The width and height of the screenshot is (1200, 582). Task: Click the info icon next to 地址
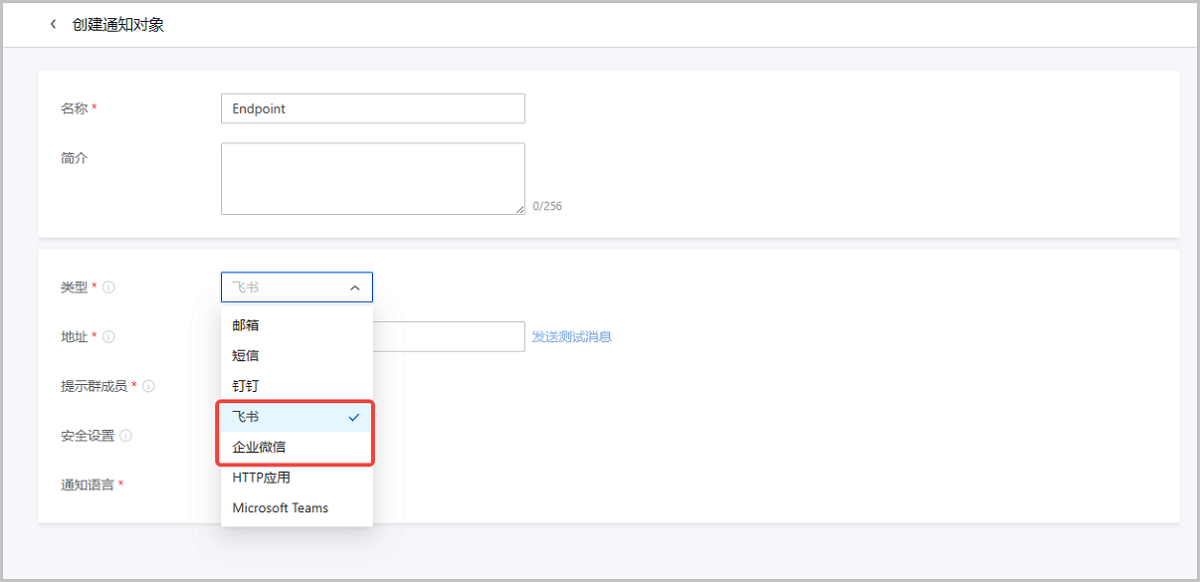coord(109,337)
